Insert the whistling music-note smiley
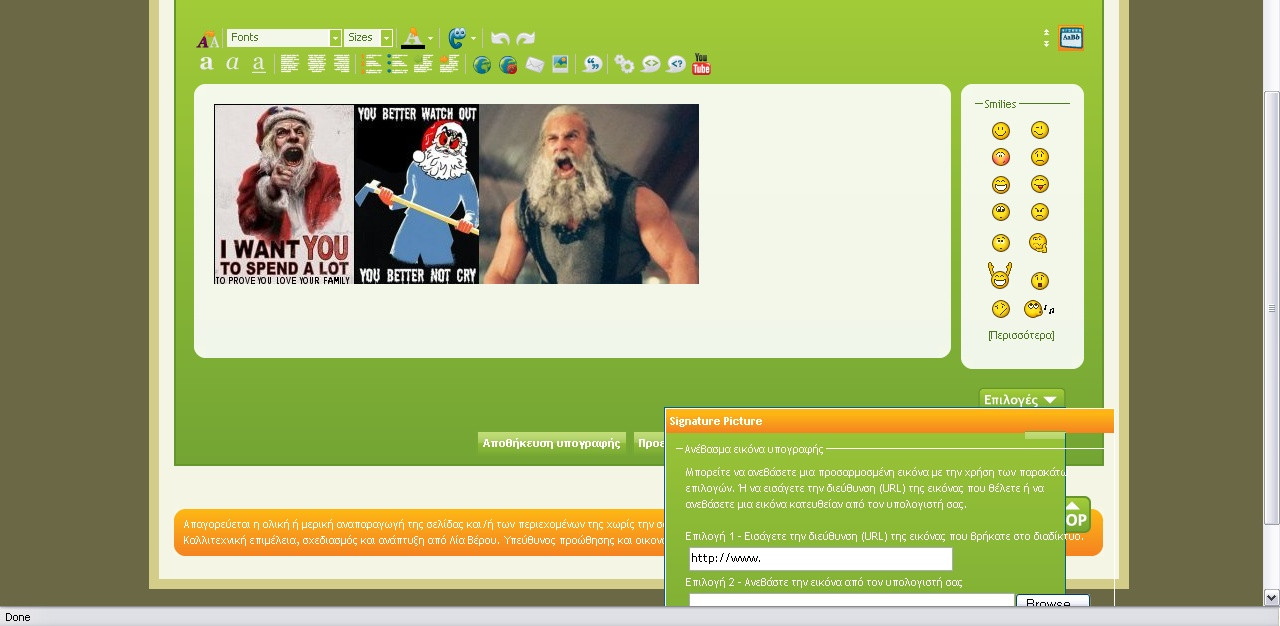 click(1039, 309)
